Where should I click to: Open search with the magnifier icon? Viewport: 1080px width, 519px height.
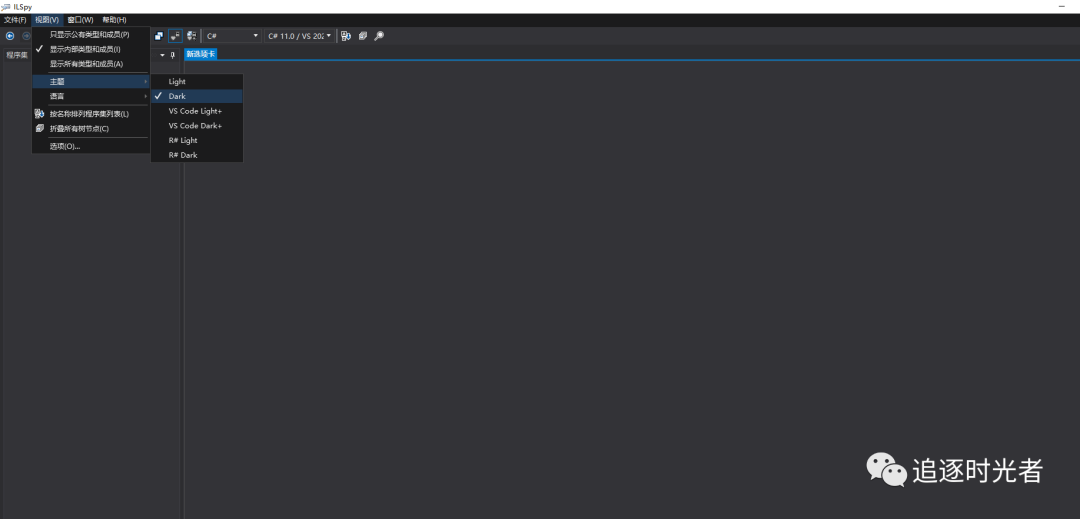(379, 36)
